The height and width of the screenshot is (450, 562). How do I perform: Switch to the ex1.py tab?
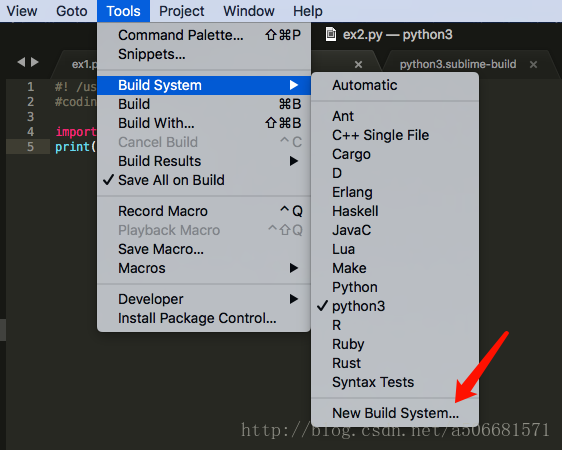pos(84,64)
